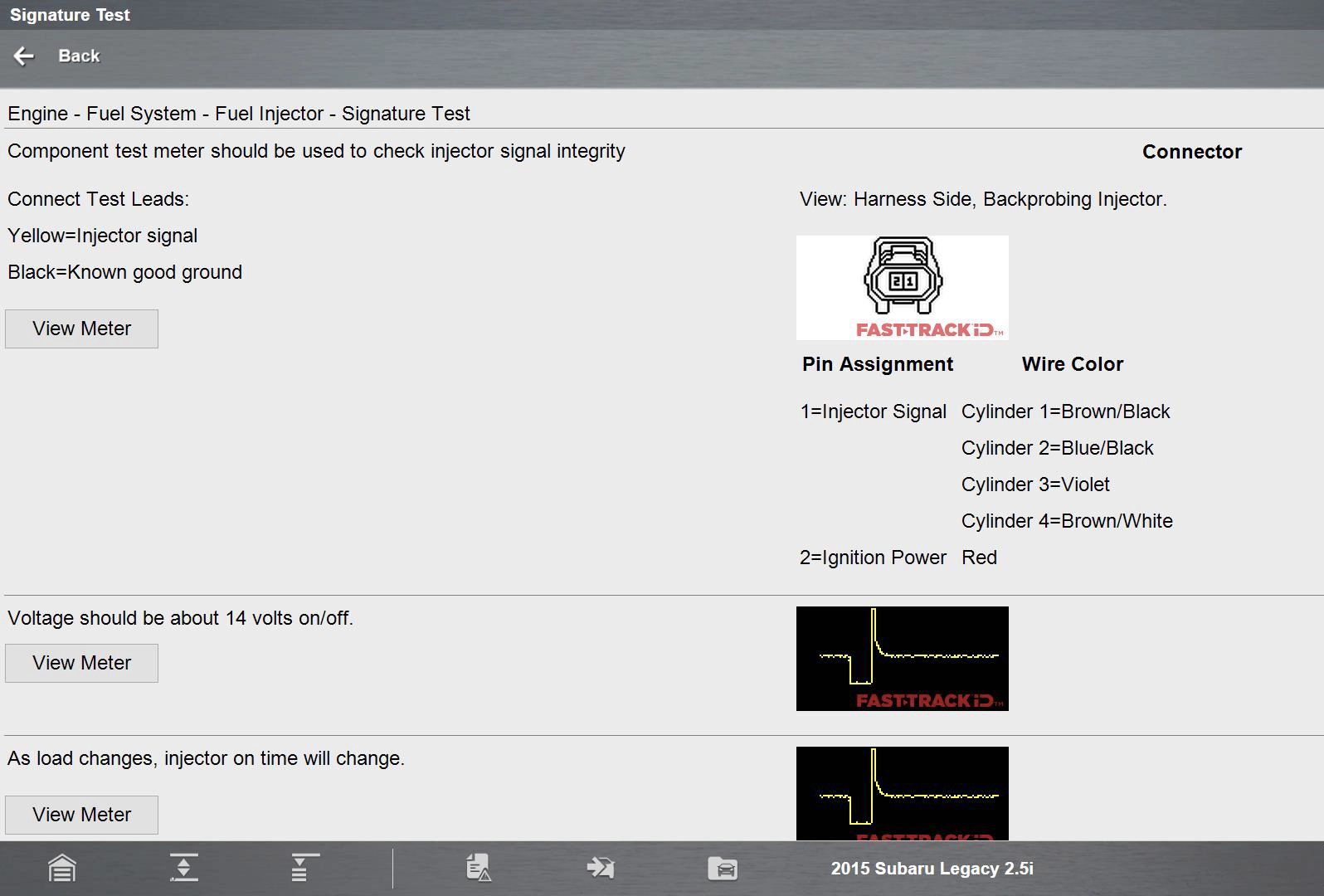Screen dimensions: 1324x896
Task: Click the 2015 Subaru Legacy 2.5i label
Action: click(x=932, y=869)
